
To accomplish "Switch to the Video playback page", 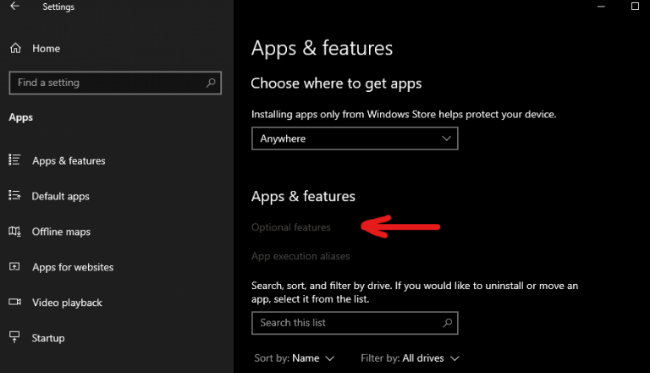I will tap(67, 303).
